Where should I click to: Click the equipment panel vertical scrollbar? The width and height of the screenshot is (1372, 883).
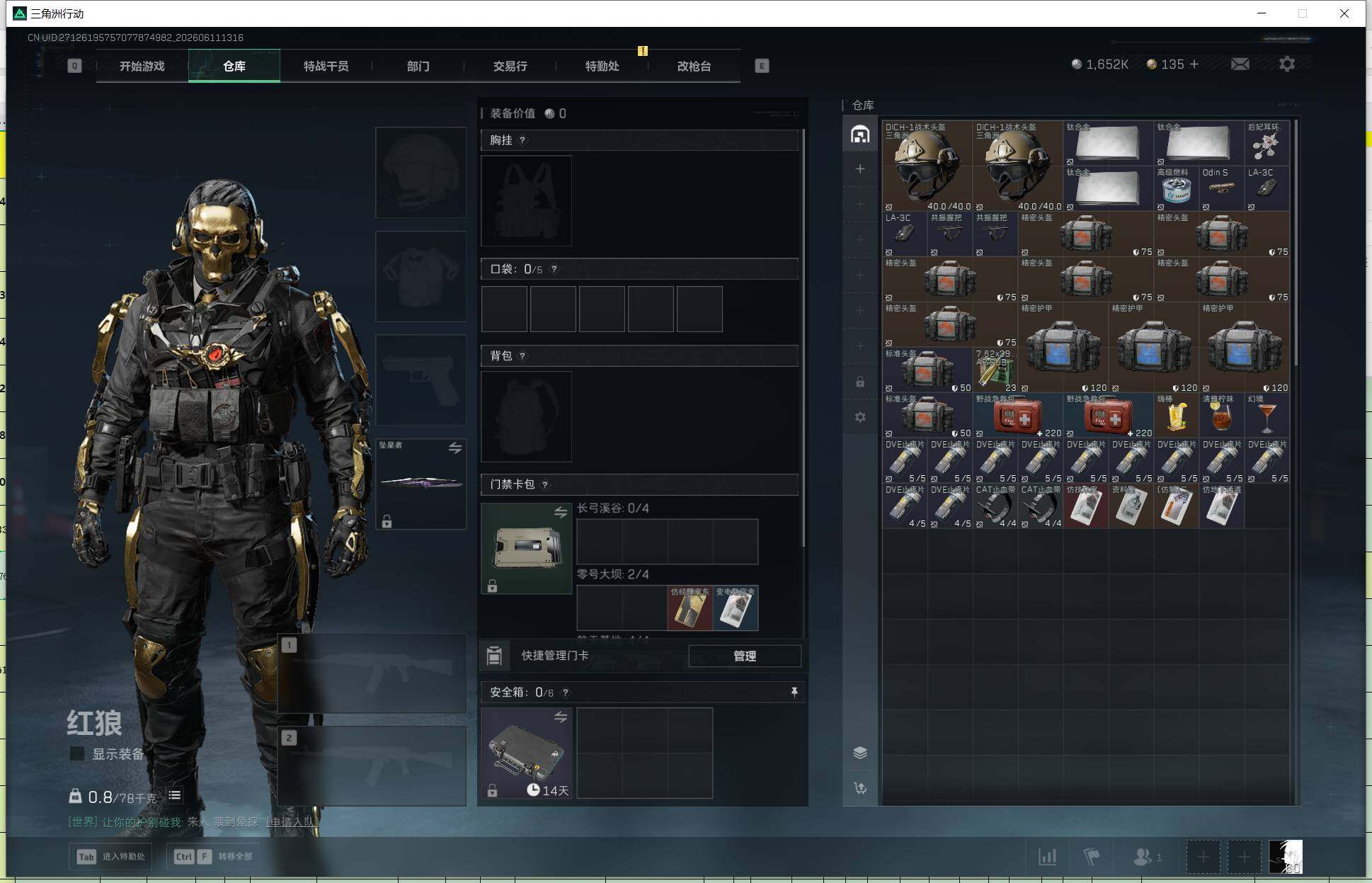click(803, 337)
